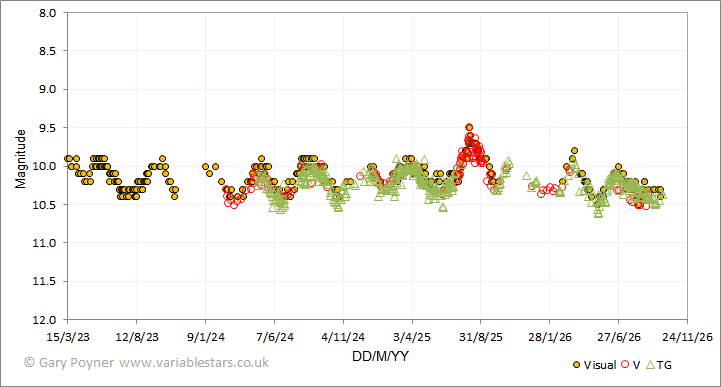Click the green TG legend triangle
This screenshot has height=387, width=721.
(650, 365)
